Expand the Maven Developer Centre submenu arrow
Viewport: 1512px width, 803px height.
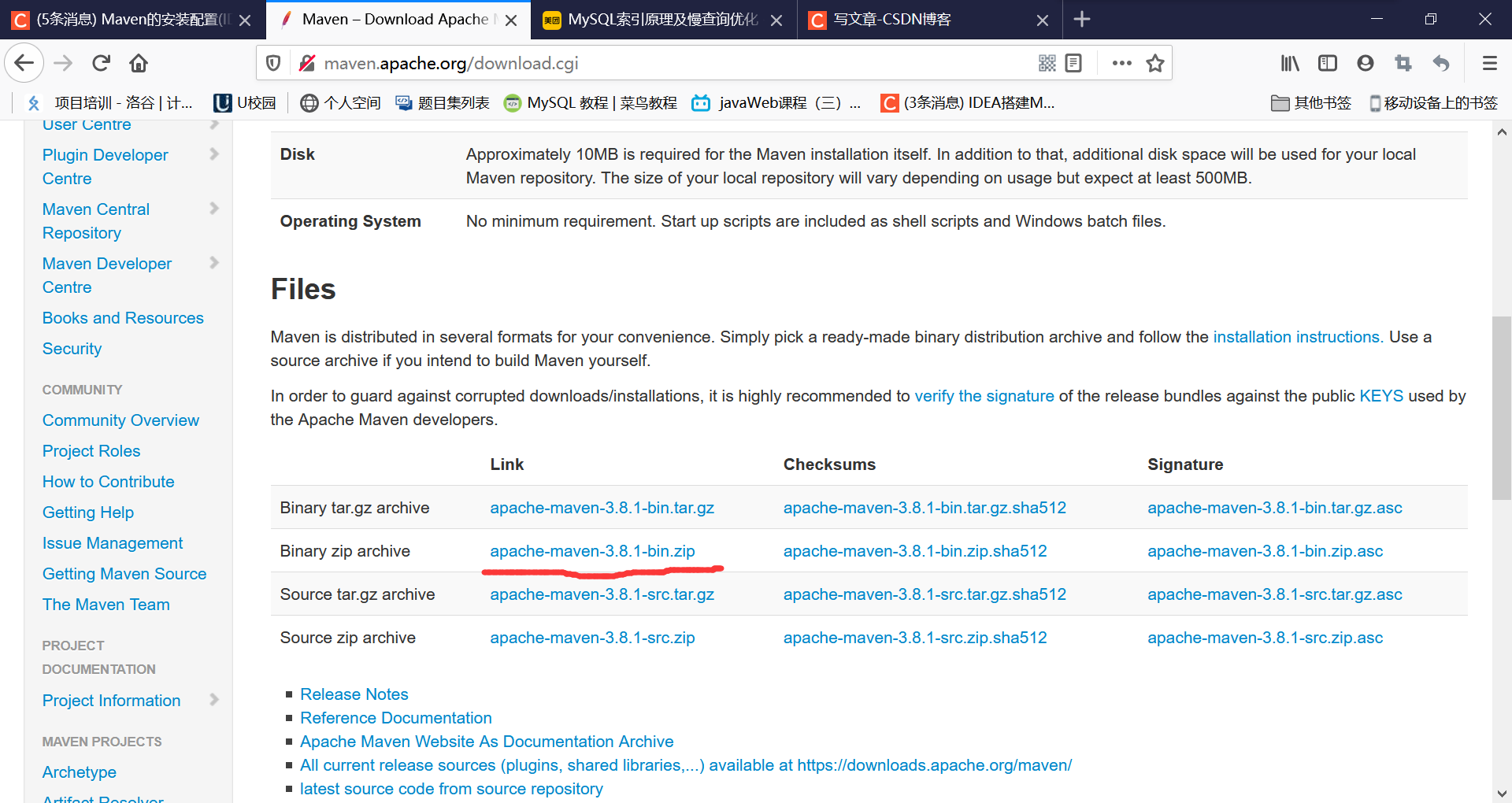click(214, 263)
